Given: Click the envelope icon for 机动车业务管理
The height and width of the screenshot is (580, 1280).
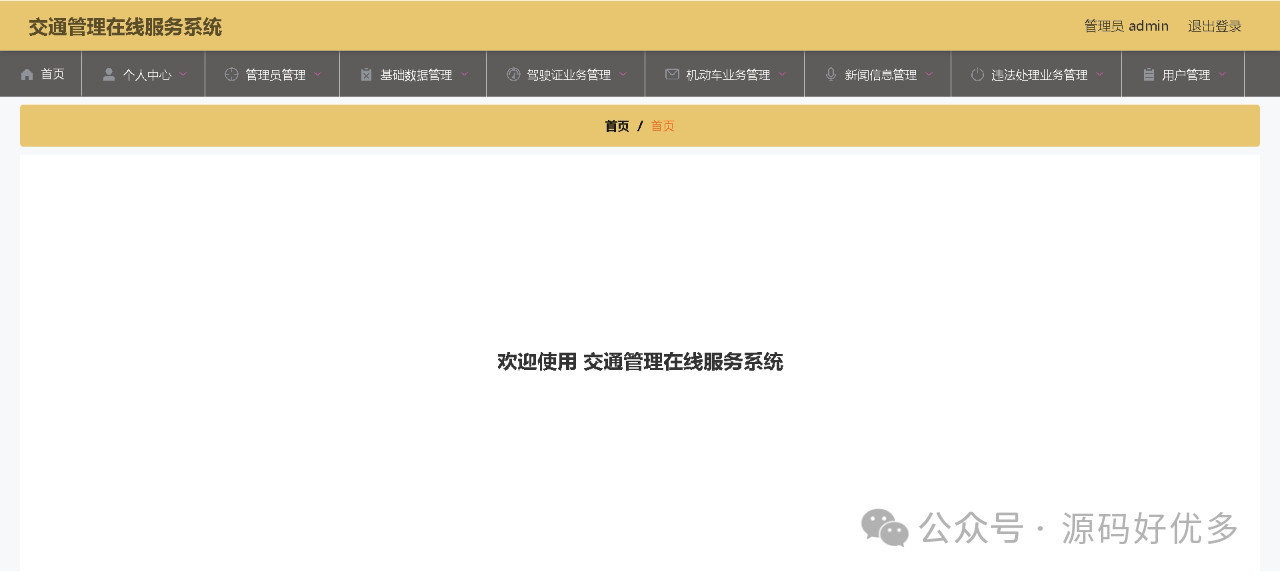Looking at the screenshot, I should [x=672, y=74].
